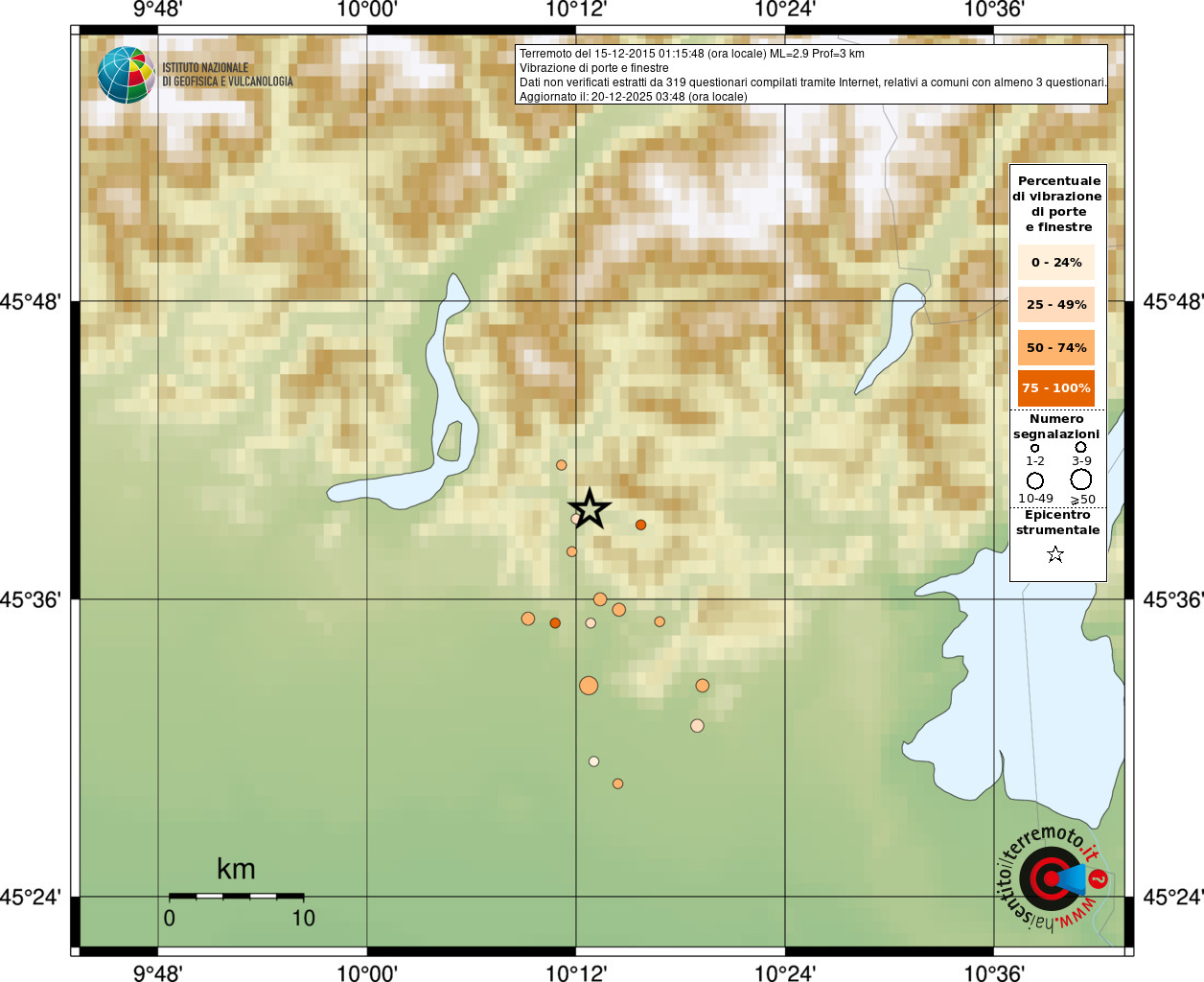Click the 25 - 49% color swatch
The width and height of the screenshot is (1204, 982).
point(1056,304)
